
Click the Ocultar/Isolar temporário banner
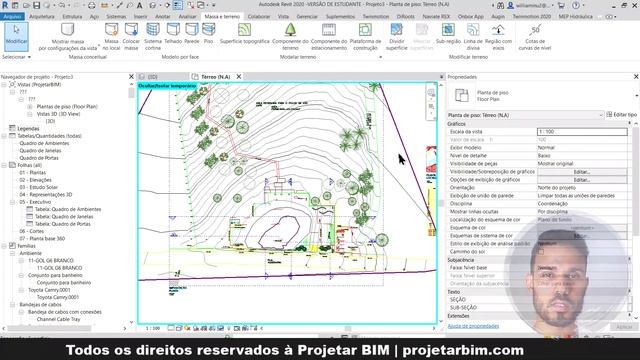[167, 86]
